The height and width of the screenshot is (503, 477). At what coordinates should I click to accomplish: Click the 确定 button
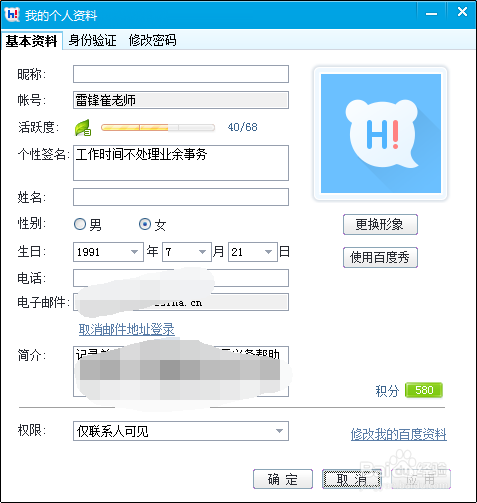(x=283, y=479)
